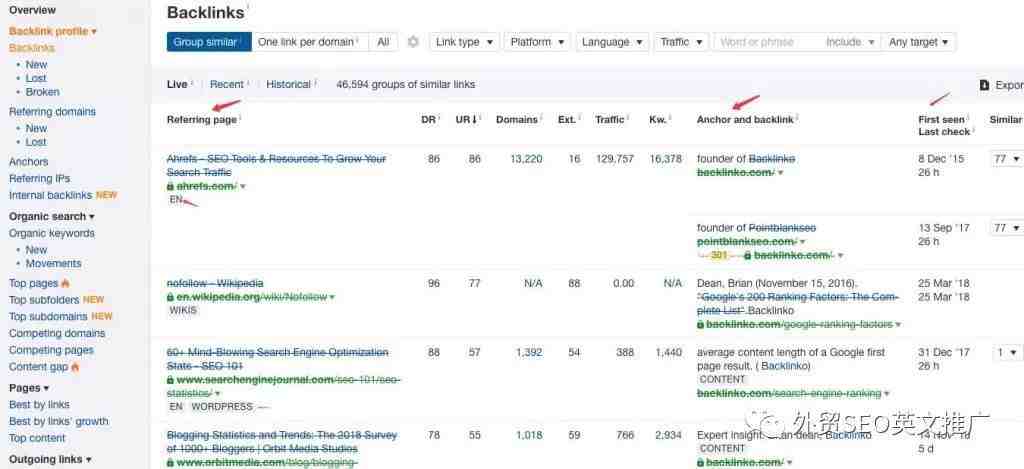Sort by First seen column header
Screen dimensions: 1024x469
[x=941, y=120]
